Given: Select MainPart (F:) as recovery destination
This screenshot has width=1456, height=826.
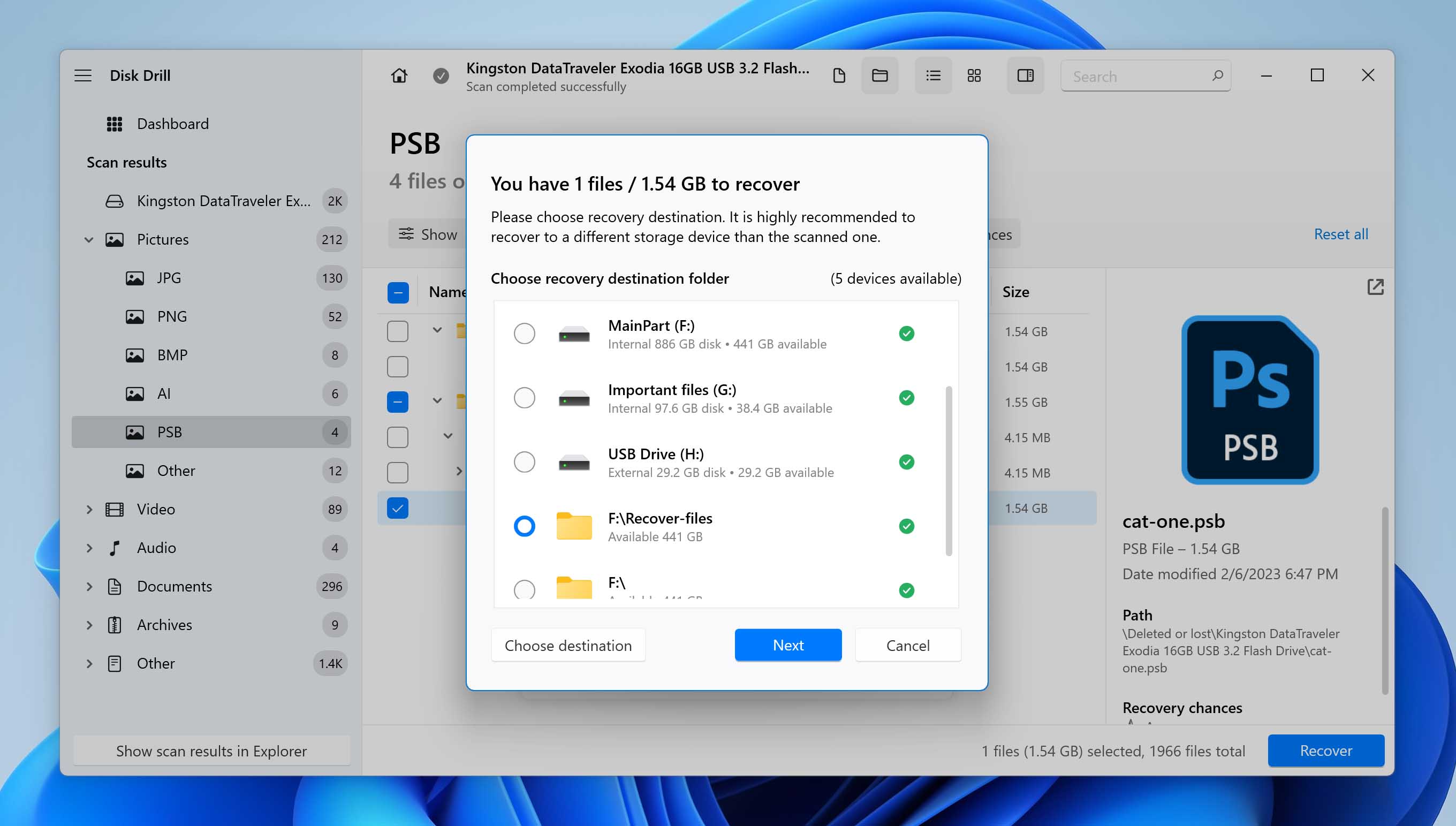Looking at the screenshot, I should coord(524,333).
